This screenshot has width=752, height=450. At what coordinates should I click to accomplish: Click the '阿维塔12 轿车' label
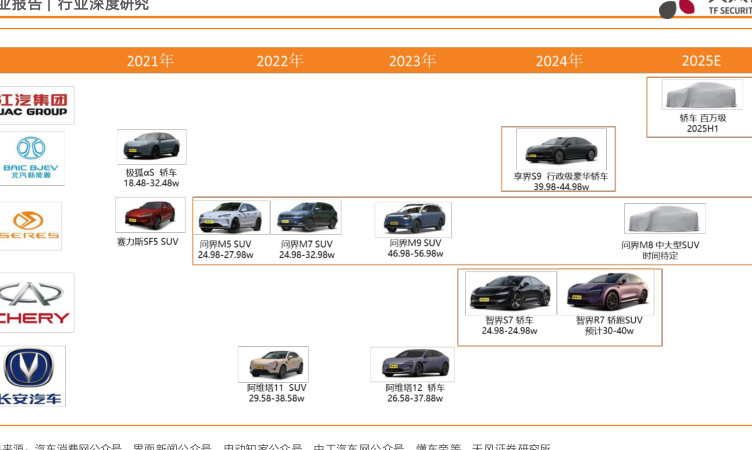tap(415, 388)
